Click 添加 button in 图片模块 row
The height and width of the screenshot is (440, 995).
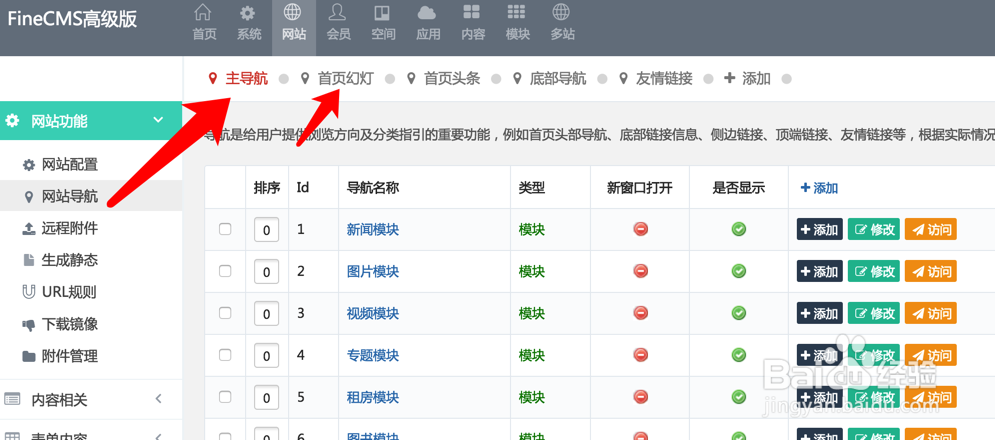[x=820, y=271]
